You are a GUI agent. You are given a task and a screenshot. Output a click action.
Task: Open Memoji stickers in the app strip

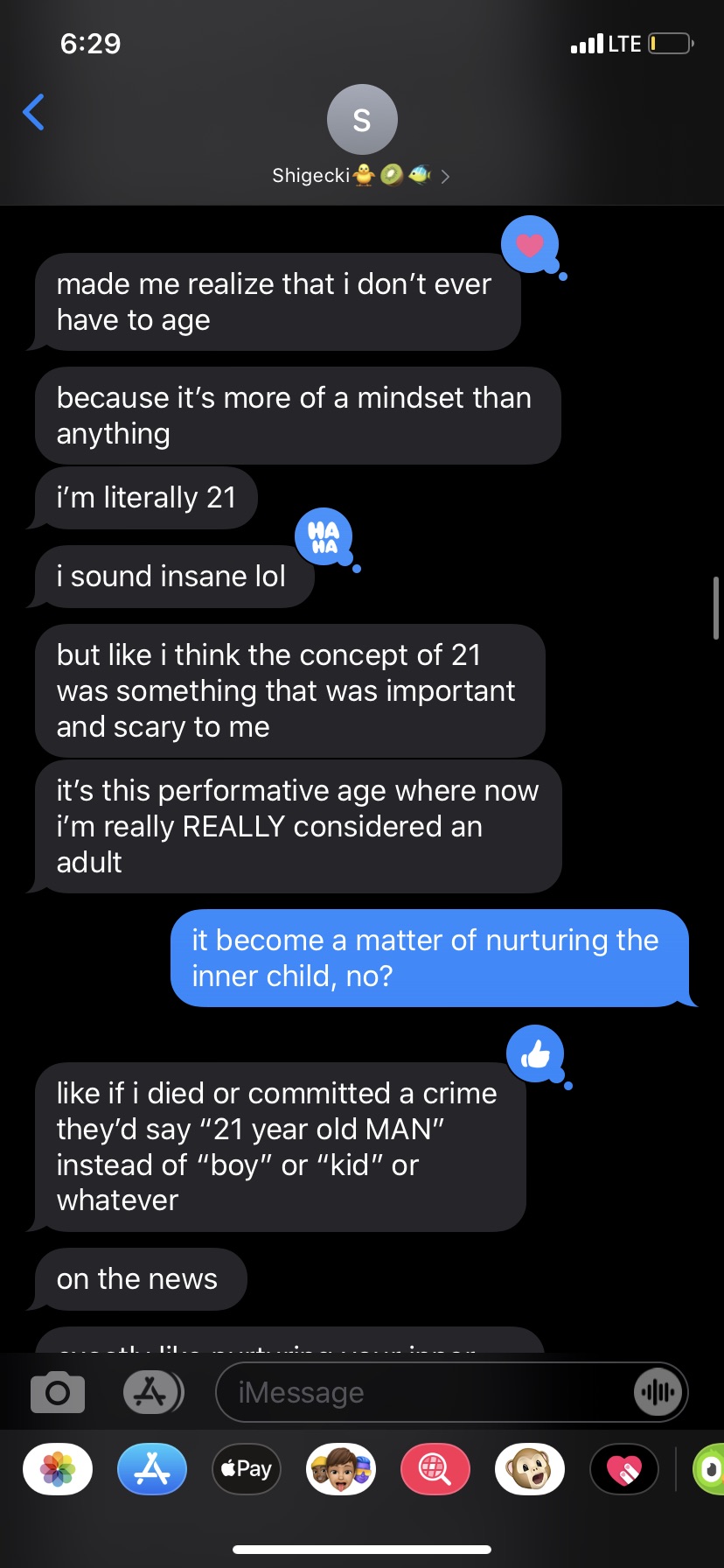click(341, 1469)
